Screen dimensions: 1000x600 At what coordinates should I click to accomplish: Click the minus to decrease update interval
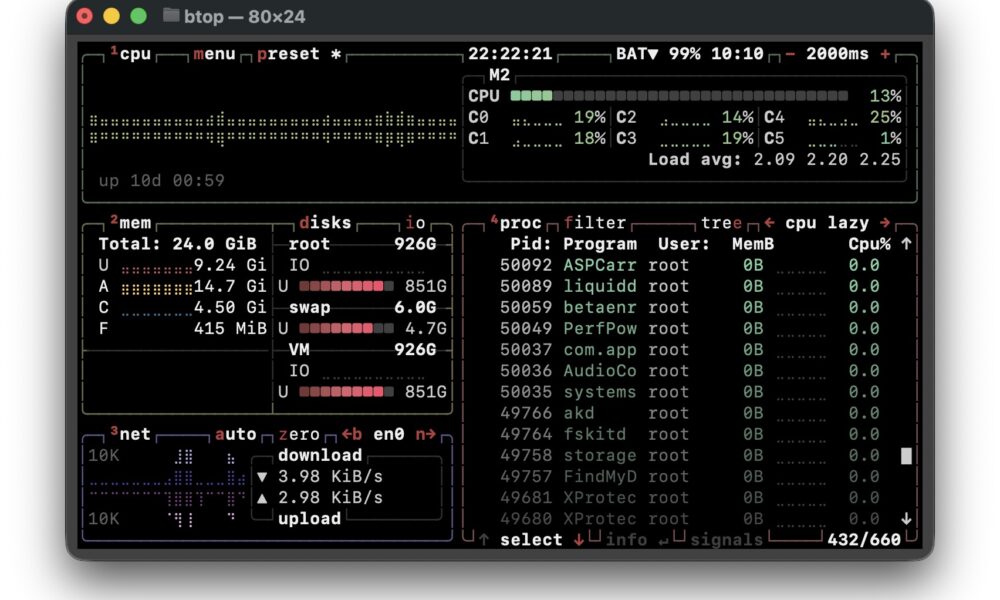pyautogui.click(x=790, y=54)
